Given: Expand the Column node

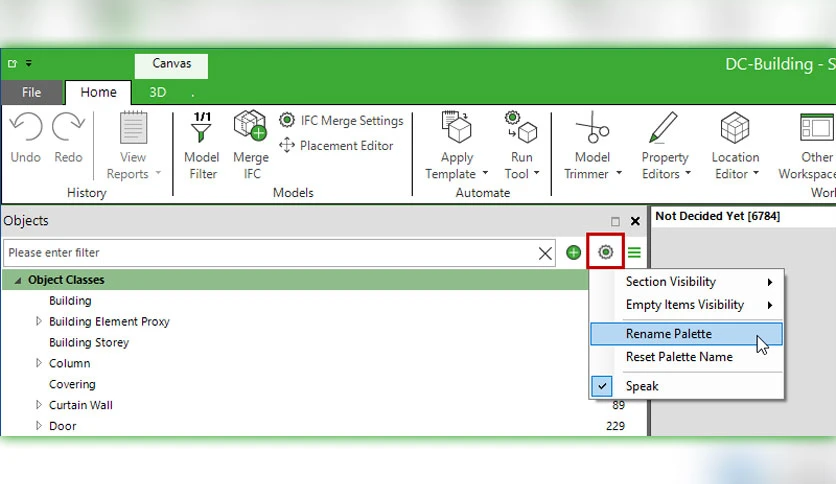Looking at the screenshot, I should pyautogui.click(x=38, y=363).
